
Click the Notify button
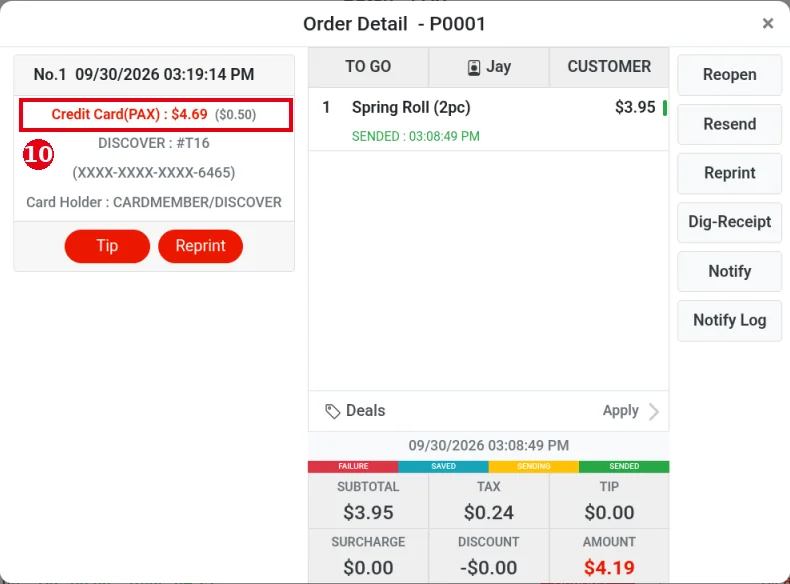click(730, 271)
